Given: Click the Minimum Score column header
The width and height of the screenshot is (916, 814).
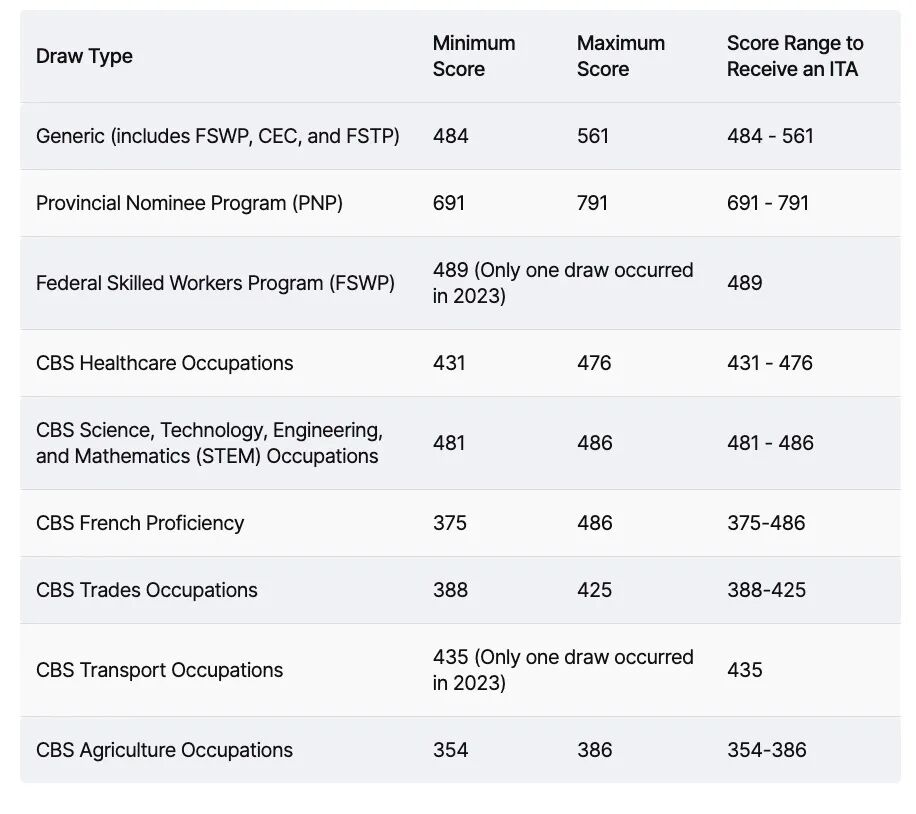Looking at the screenshot, I should pyautogui.click(x=474, y=57).
